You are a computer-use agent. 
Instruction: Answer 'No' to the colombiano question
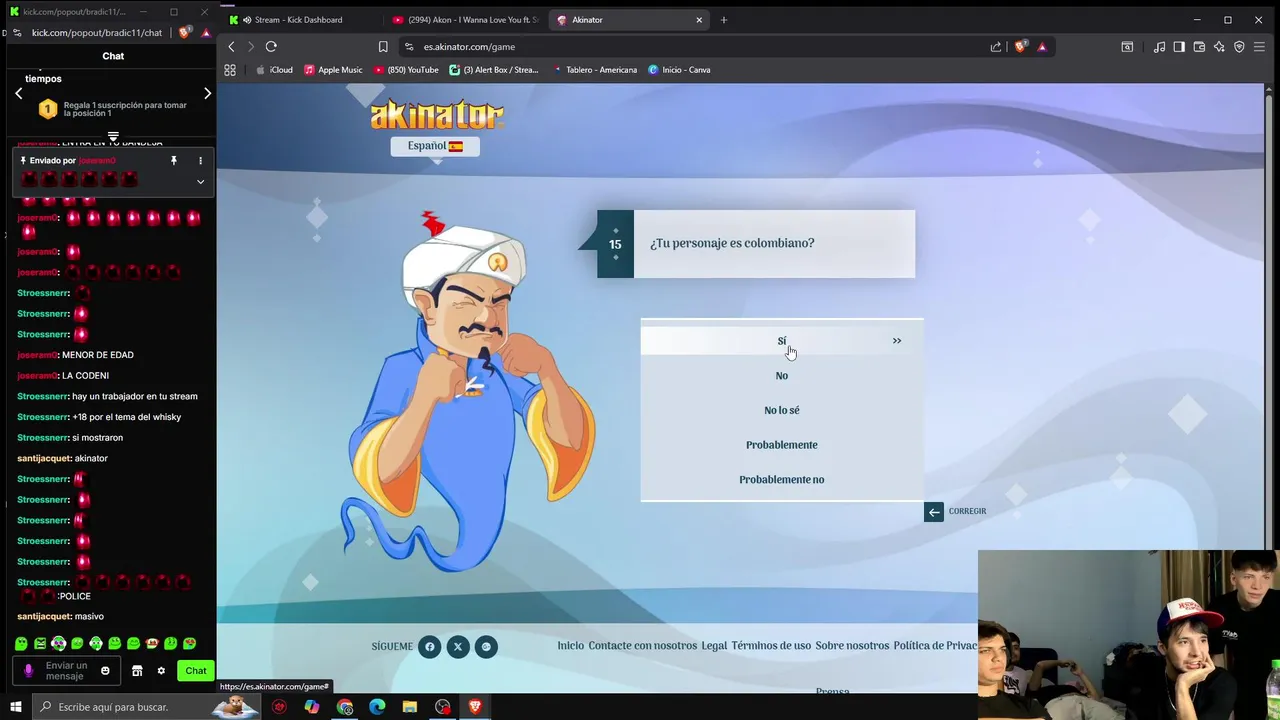tap(782, 376)
